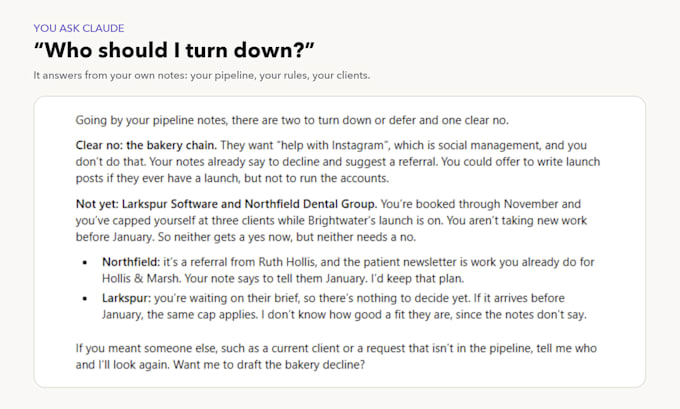
Task: Click the bullet point before Northfield
Action: 85,262
